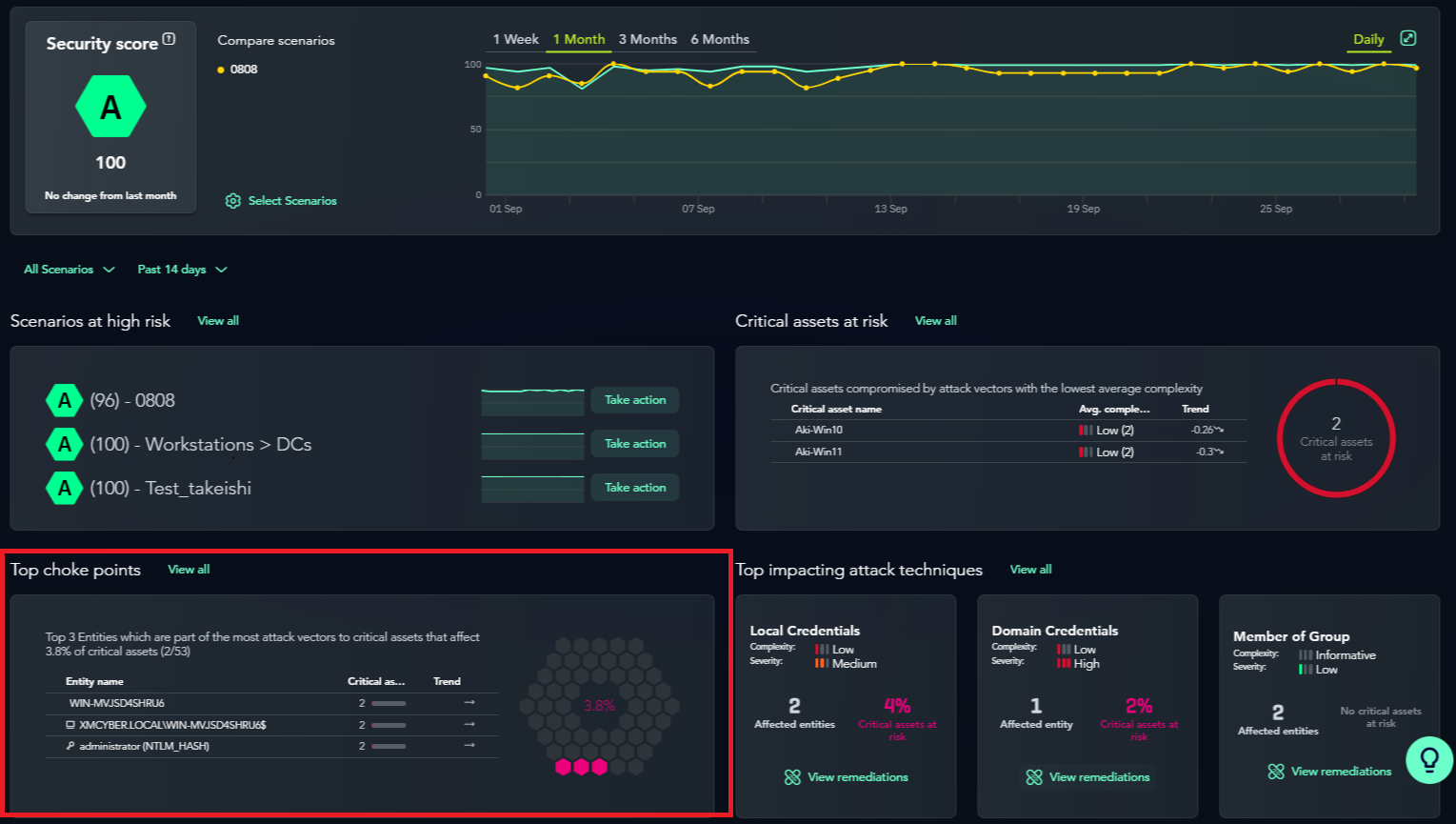1456x824 pixels.
Task: Click the Test_takeishi sparkline thumbnail
Action: (532, 489)
